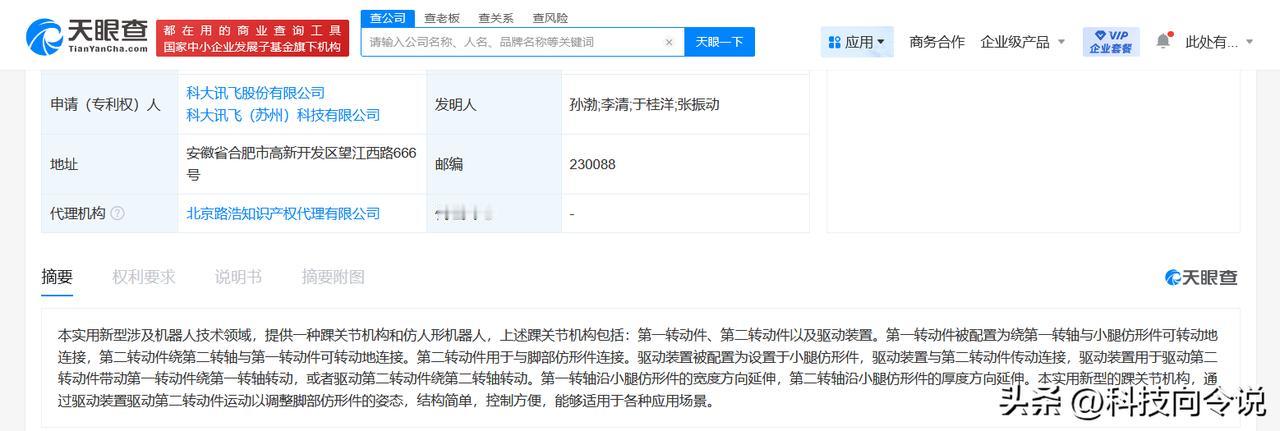This screenshot has height=431, width=1280.
Task: Click the TianYanCha logo
Action: click(87, 37)
